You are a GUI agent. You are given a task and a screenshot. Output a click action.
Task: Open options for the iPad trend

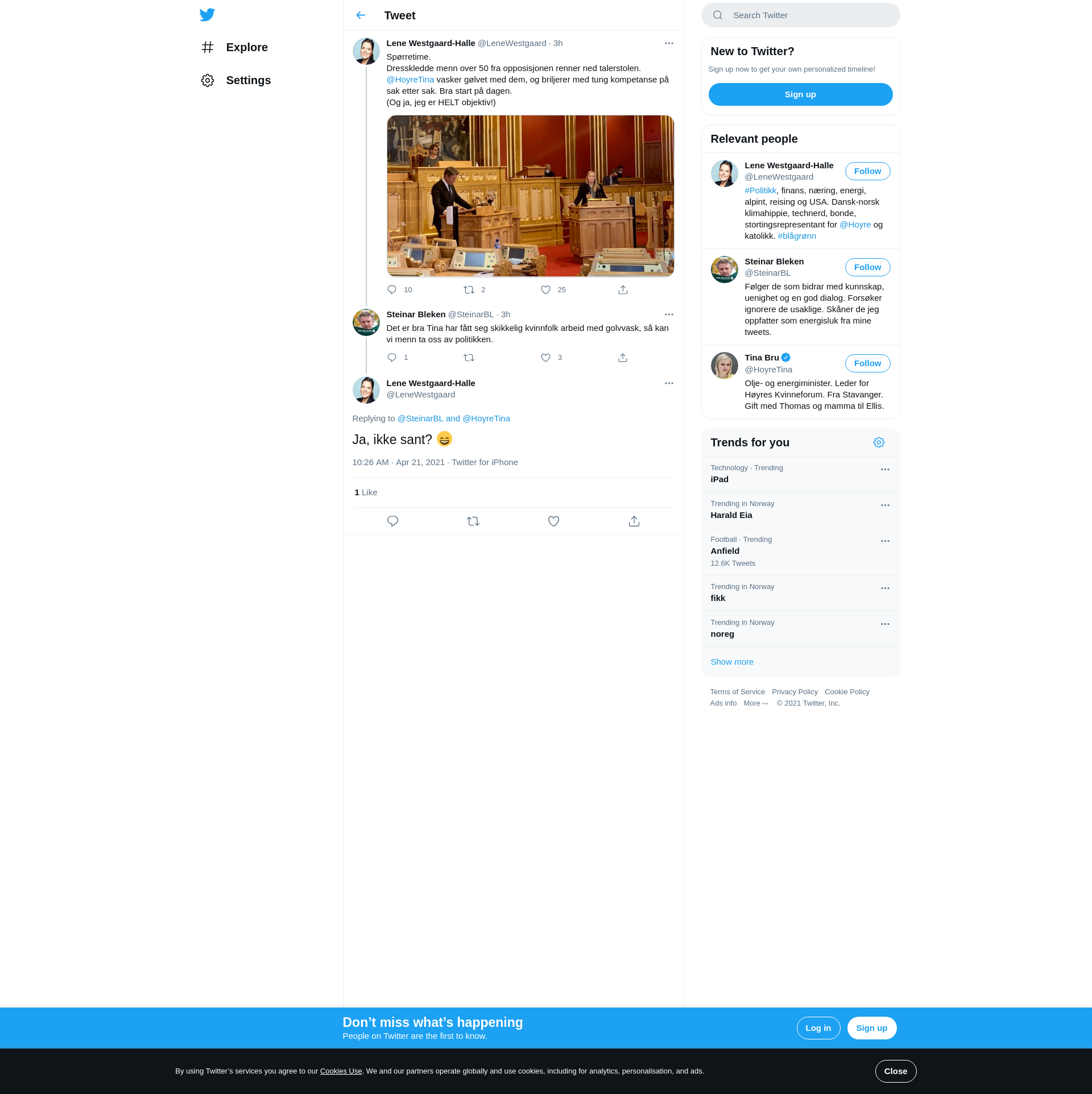885,470
